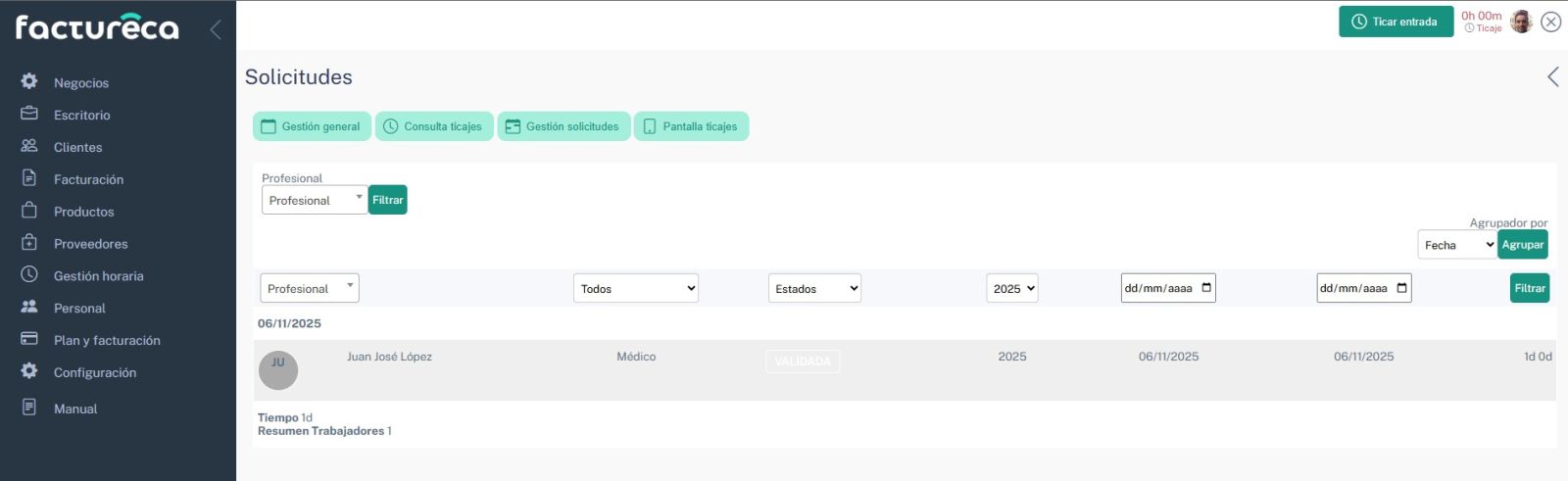Click the Negocios gear icon
The width and height of the screenshot is (1568, 481).
29,81
